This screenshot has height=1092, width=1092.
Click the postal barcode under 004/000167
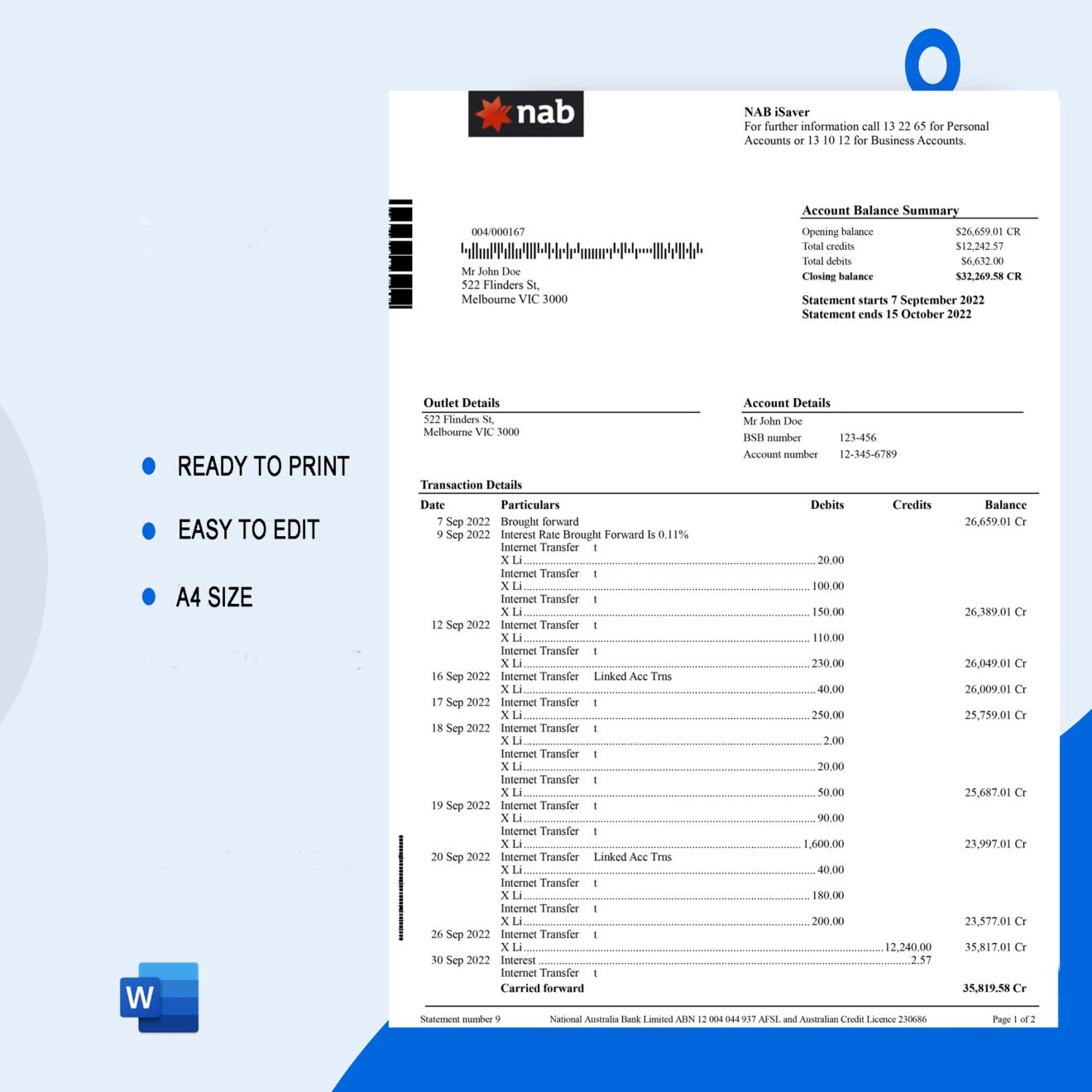[582, 251]
